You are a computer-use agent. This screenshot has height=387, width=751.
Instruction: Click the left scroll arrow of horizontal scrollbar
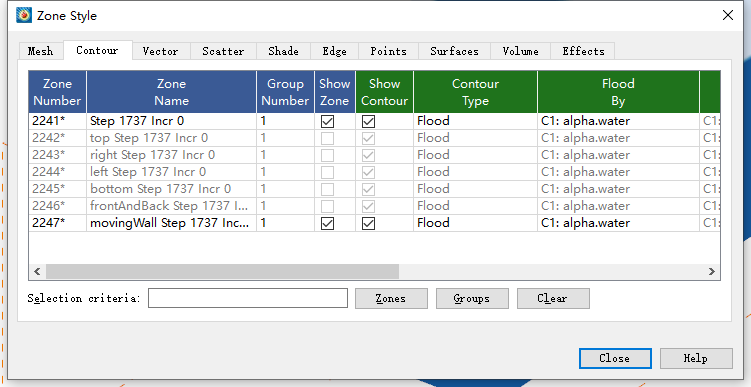click(x=37, y=272)
